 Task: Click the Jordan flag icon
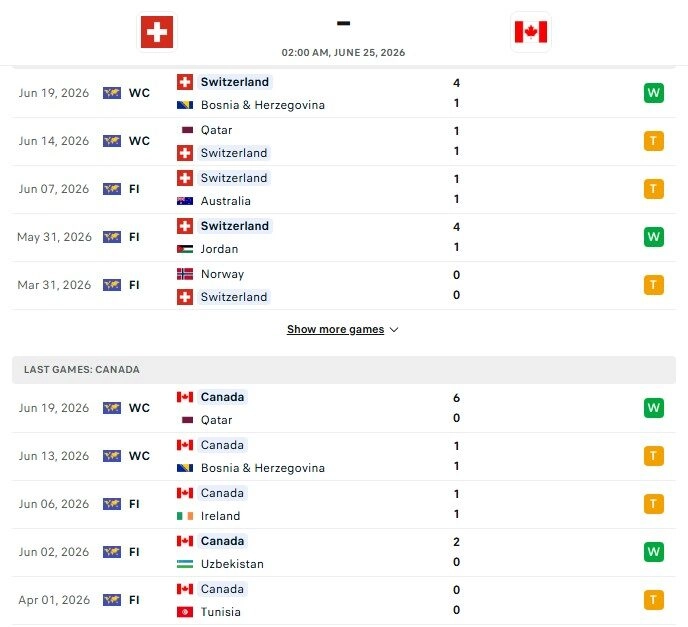pos(185,249)
